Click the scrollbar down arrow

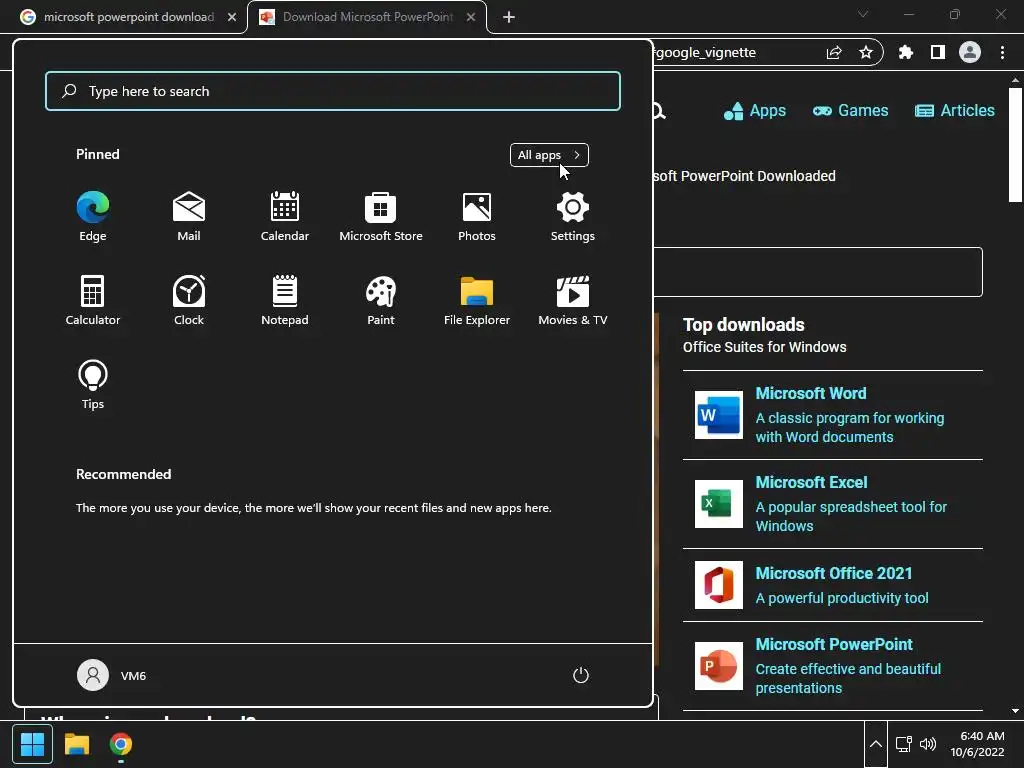click(1015, 711)
